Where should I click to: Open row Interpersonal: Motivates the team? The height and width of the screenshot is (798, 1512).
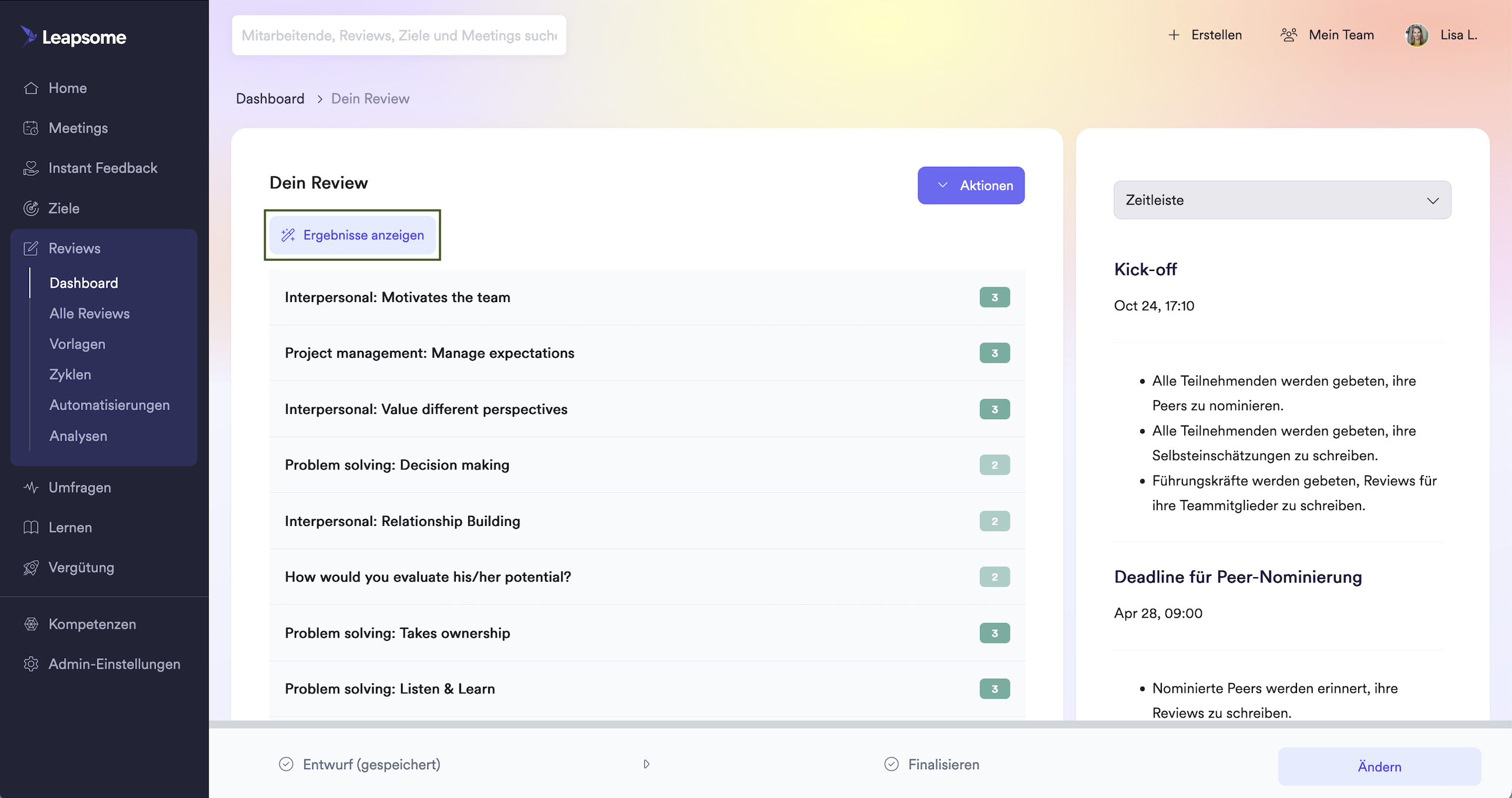click(647, 297)
